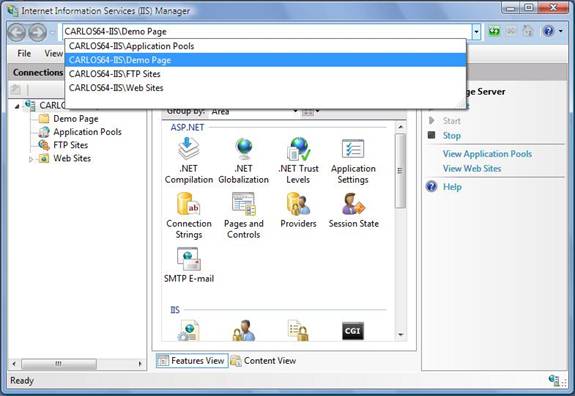Viewport: 575px width, 396px height.
Task: Click the Forward navigation arrow
Action: (38, 32)
